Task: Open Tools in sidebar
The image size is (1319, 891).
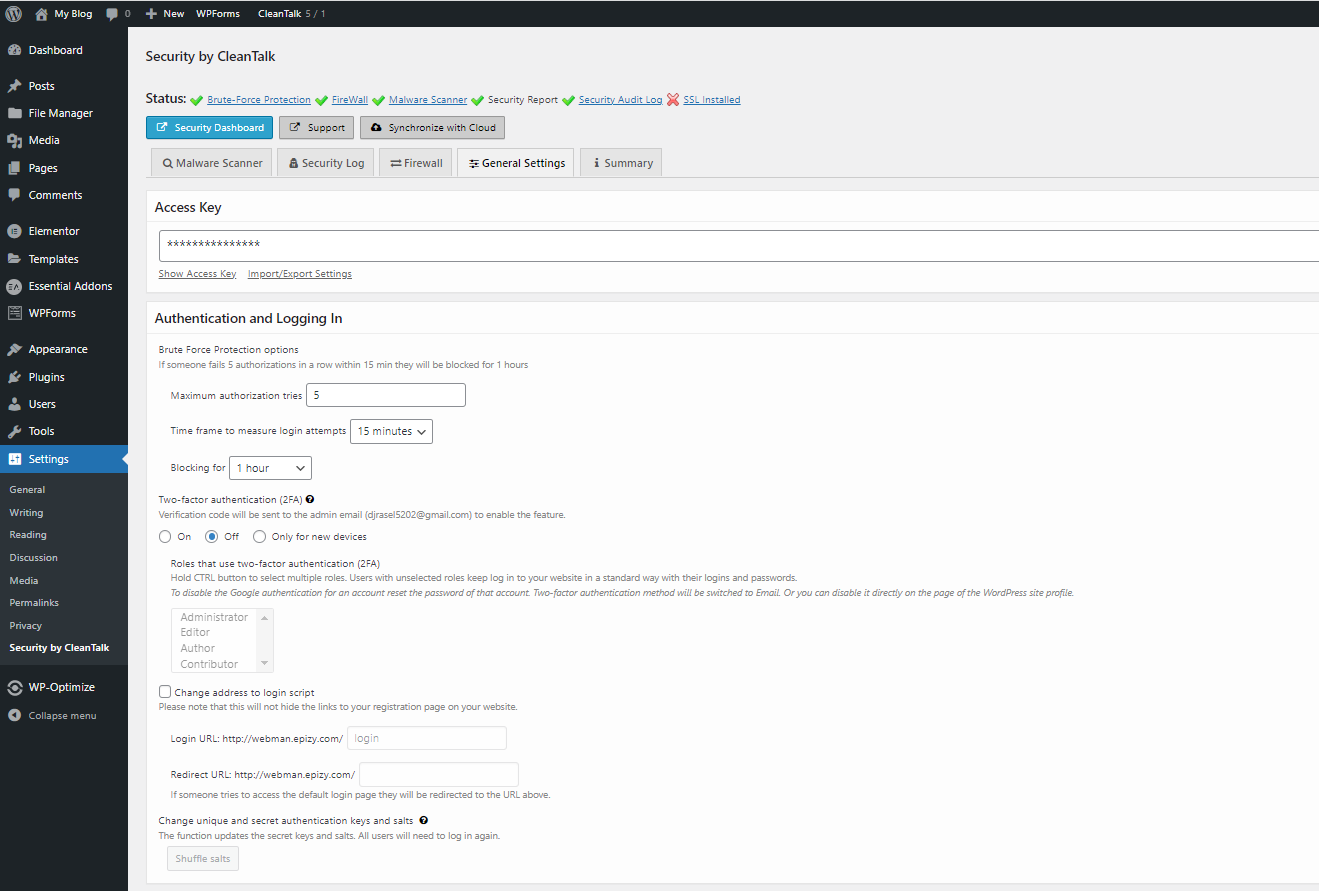Action: coord(41,431)
